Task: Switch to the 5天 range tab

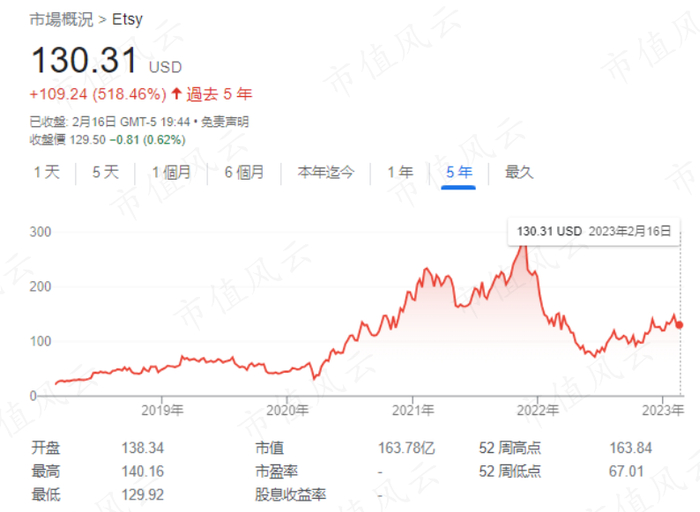Action: coord(106,172)
